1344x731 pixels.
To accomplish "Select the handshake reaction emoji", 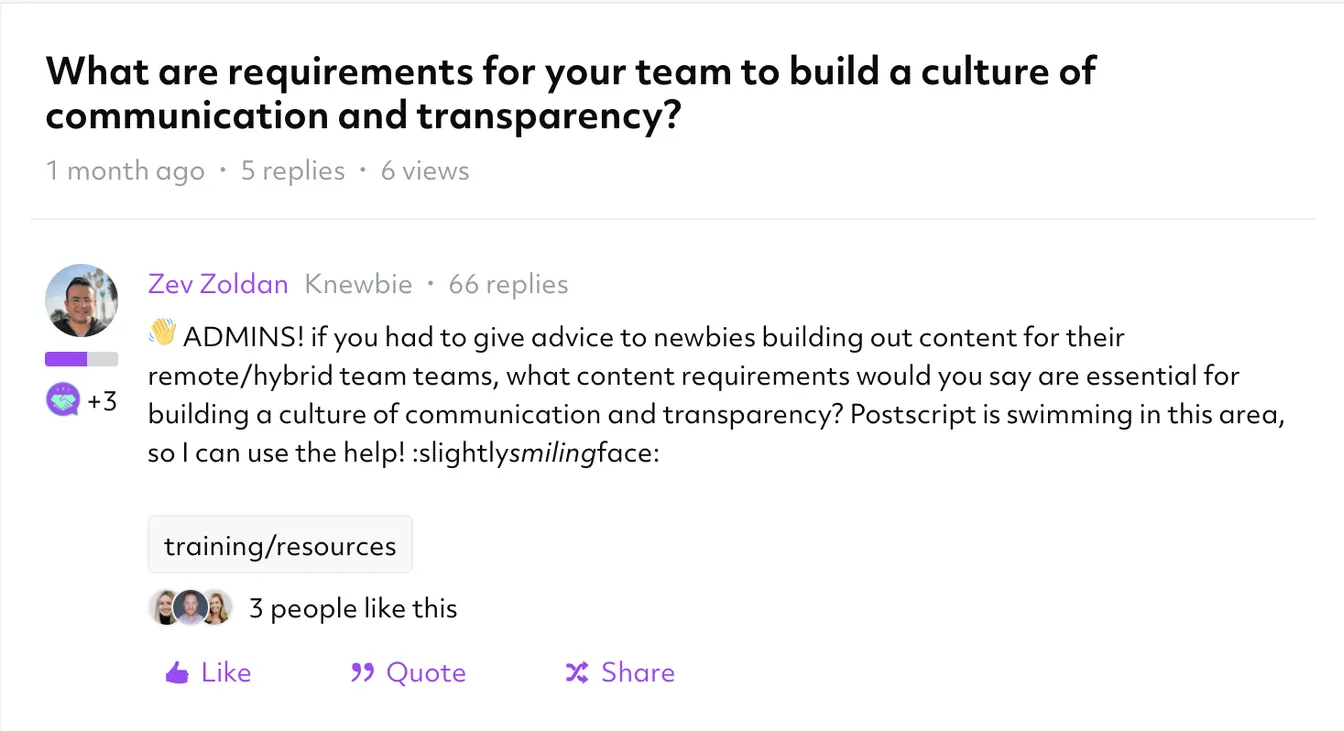I will click(63, 399).
